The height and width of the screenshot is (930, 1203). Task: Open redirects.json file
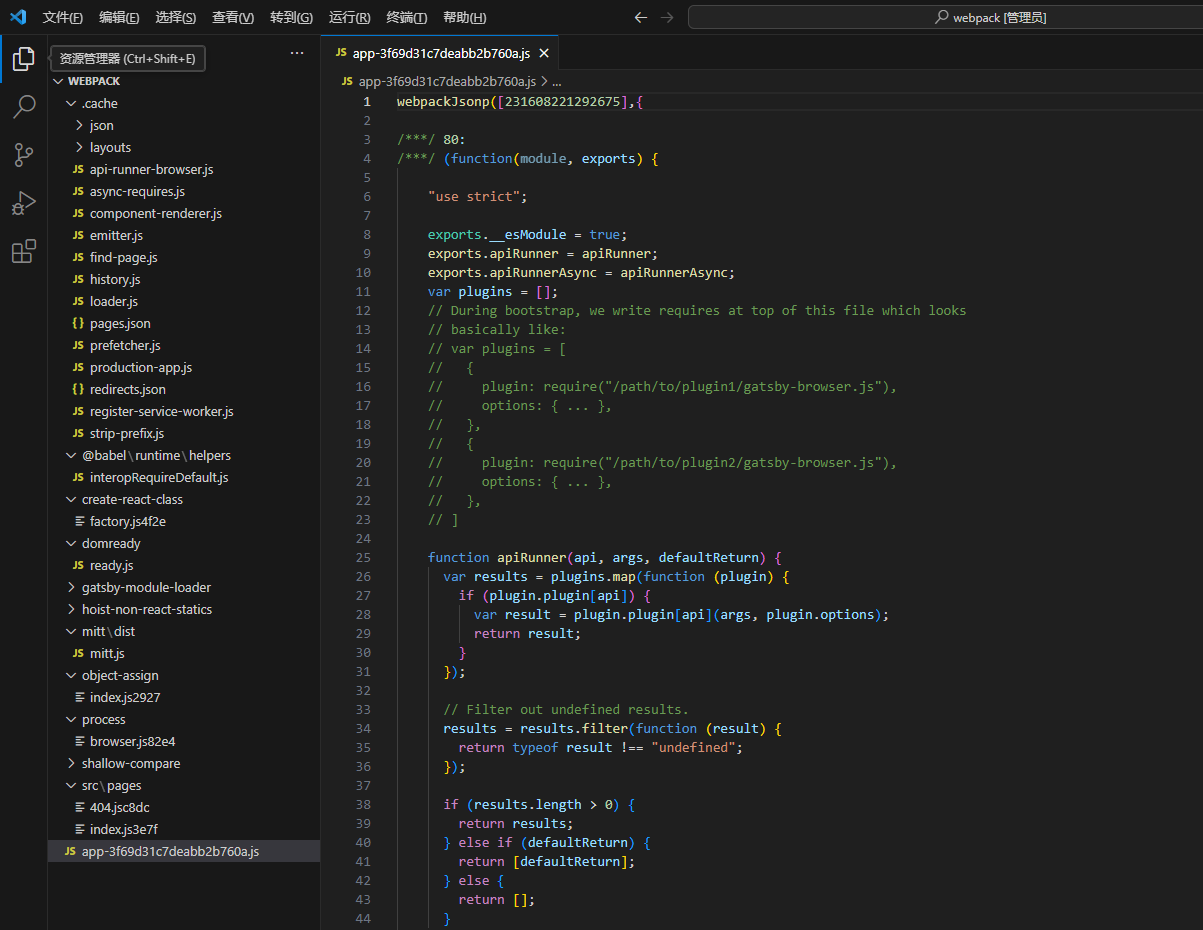(x=184, y=389)
